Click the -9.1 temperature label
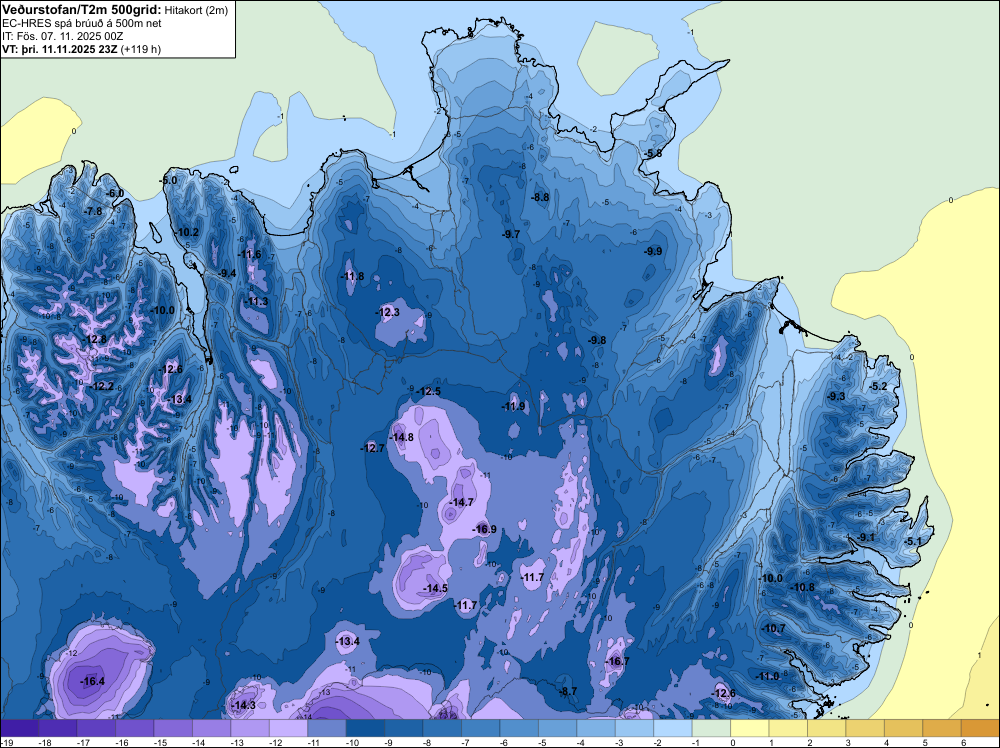Screen dimensions: 1000x748 pyautogui.click(x=867, y=538)
